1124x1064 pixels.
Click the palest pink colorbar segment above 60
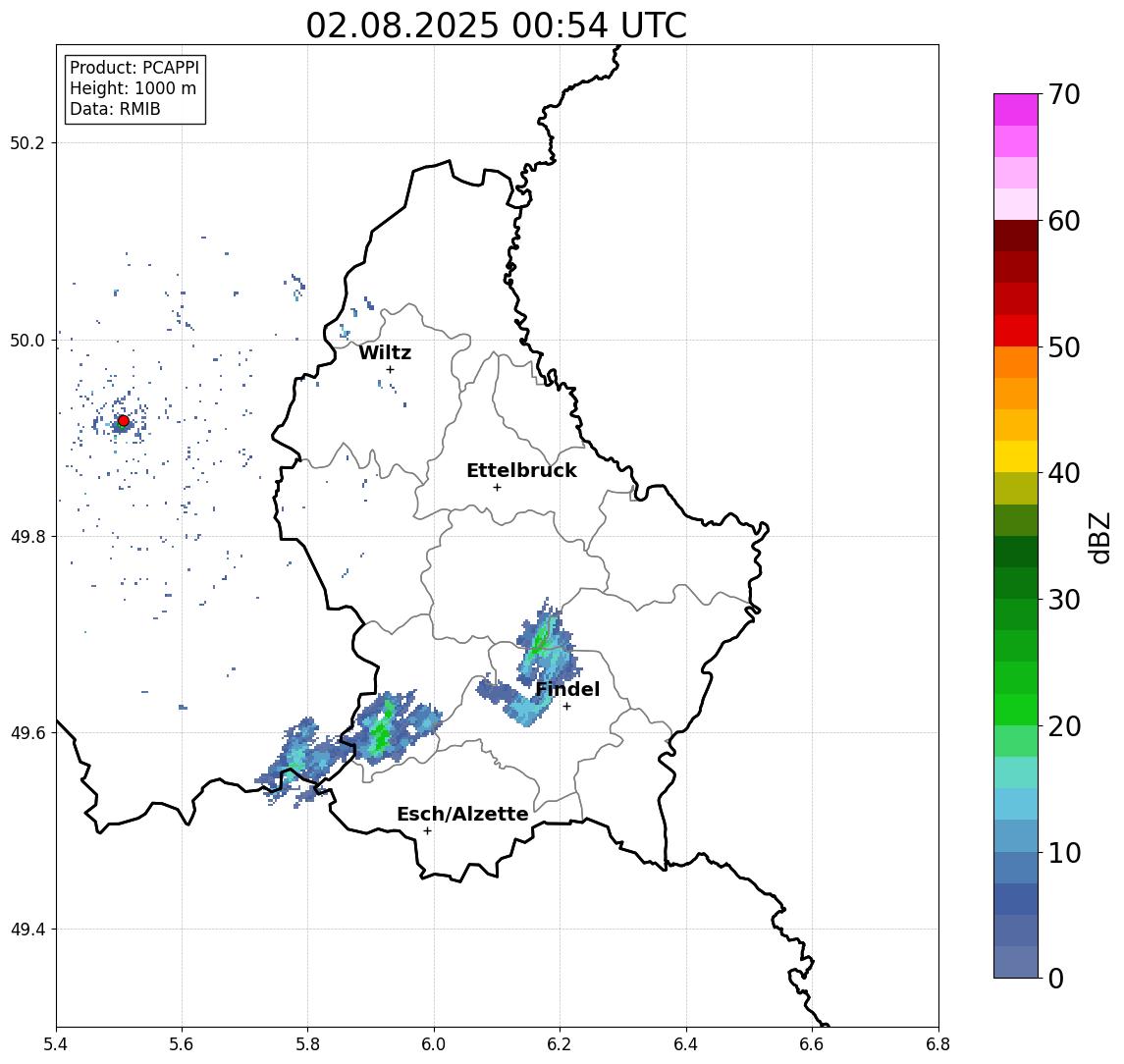pos(1016,204)
